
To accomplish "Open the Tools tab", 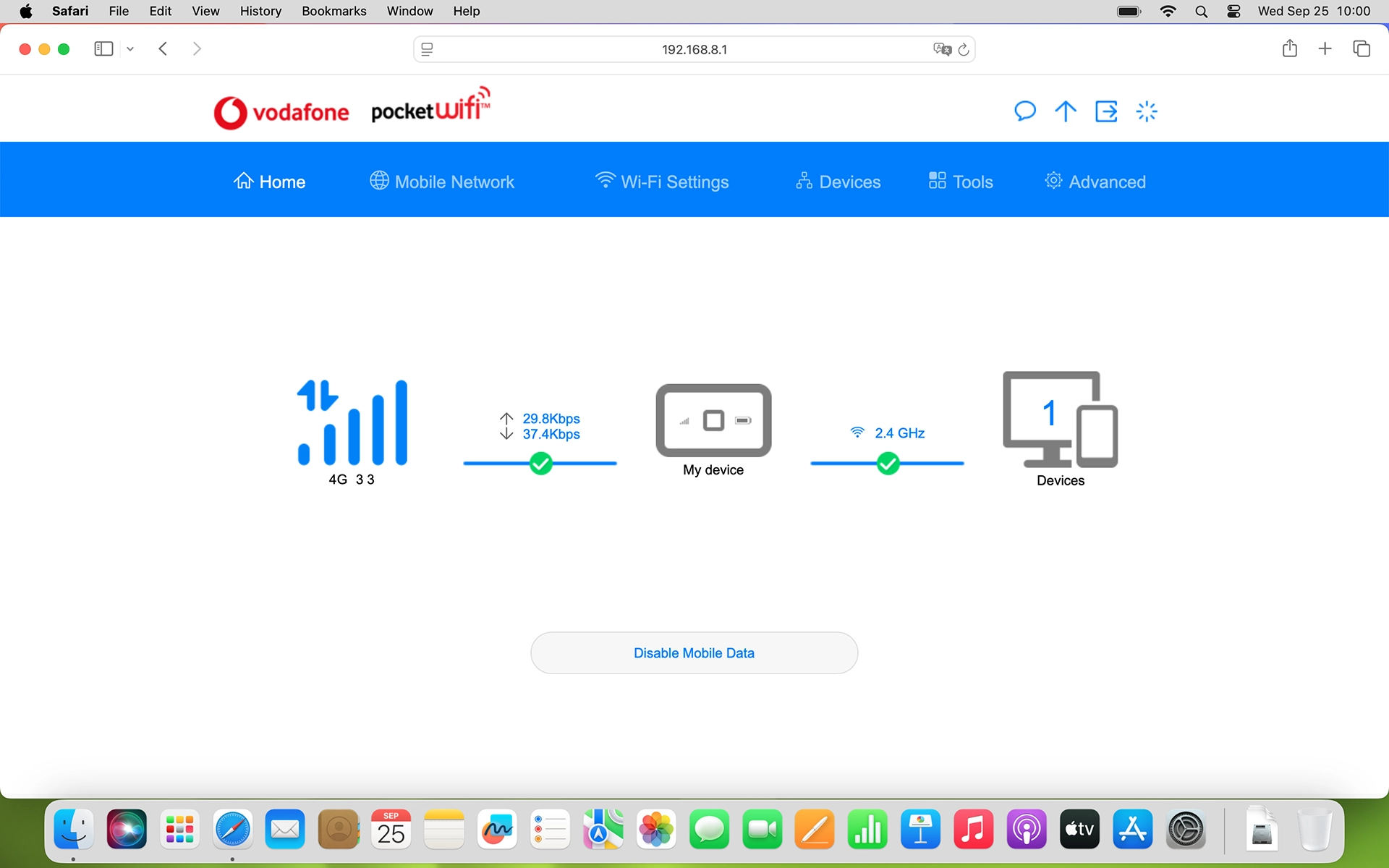I will (x=961, y=182).
